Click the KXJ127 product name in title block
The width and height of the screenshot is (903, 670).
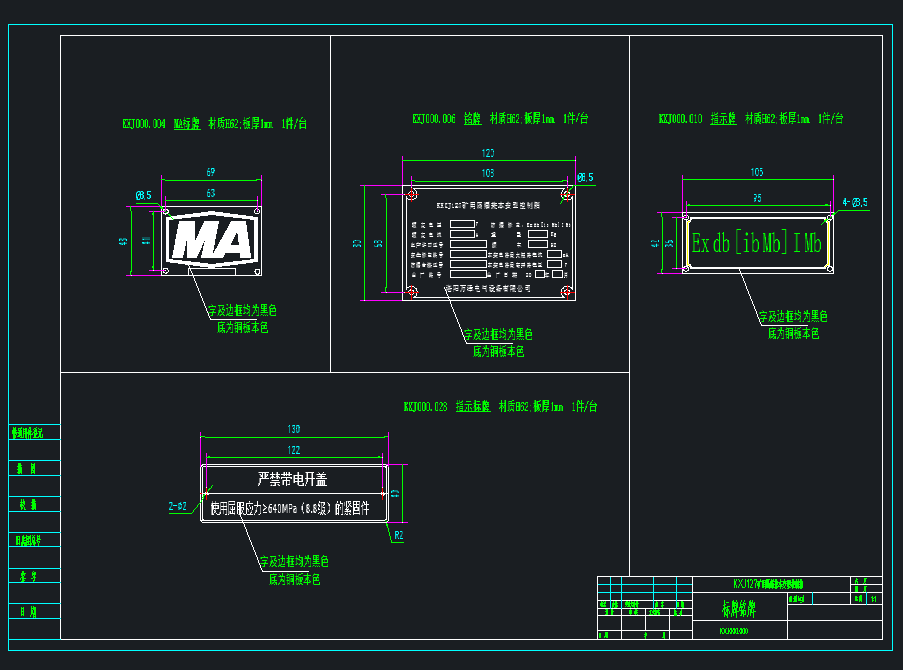[x=768, y=584]
